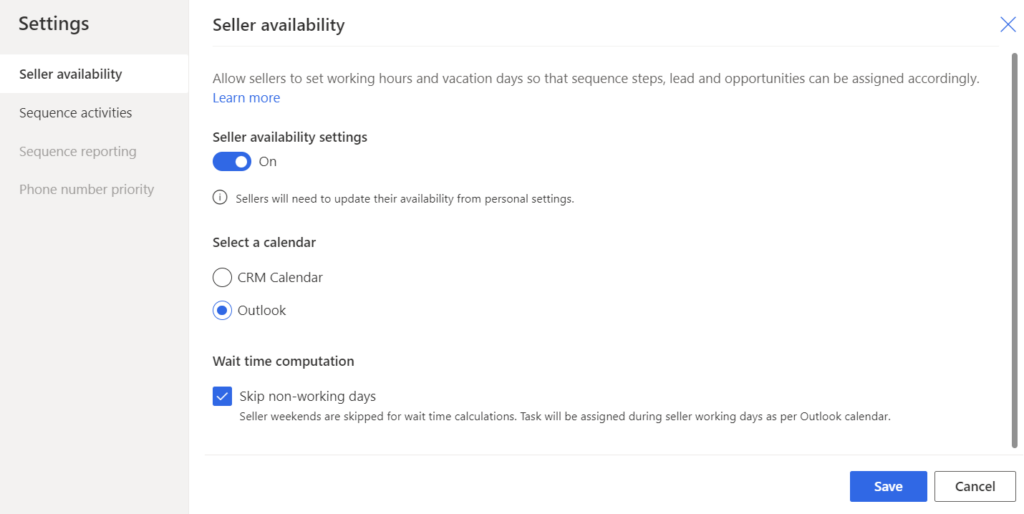Switch to Sequence activities settings
This screenshot has height=514, width=1024.
pos(75,113)
